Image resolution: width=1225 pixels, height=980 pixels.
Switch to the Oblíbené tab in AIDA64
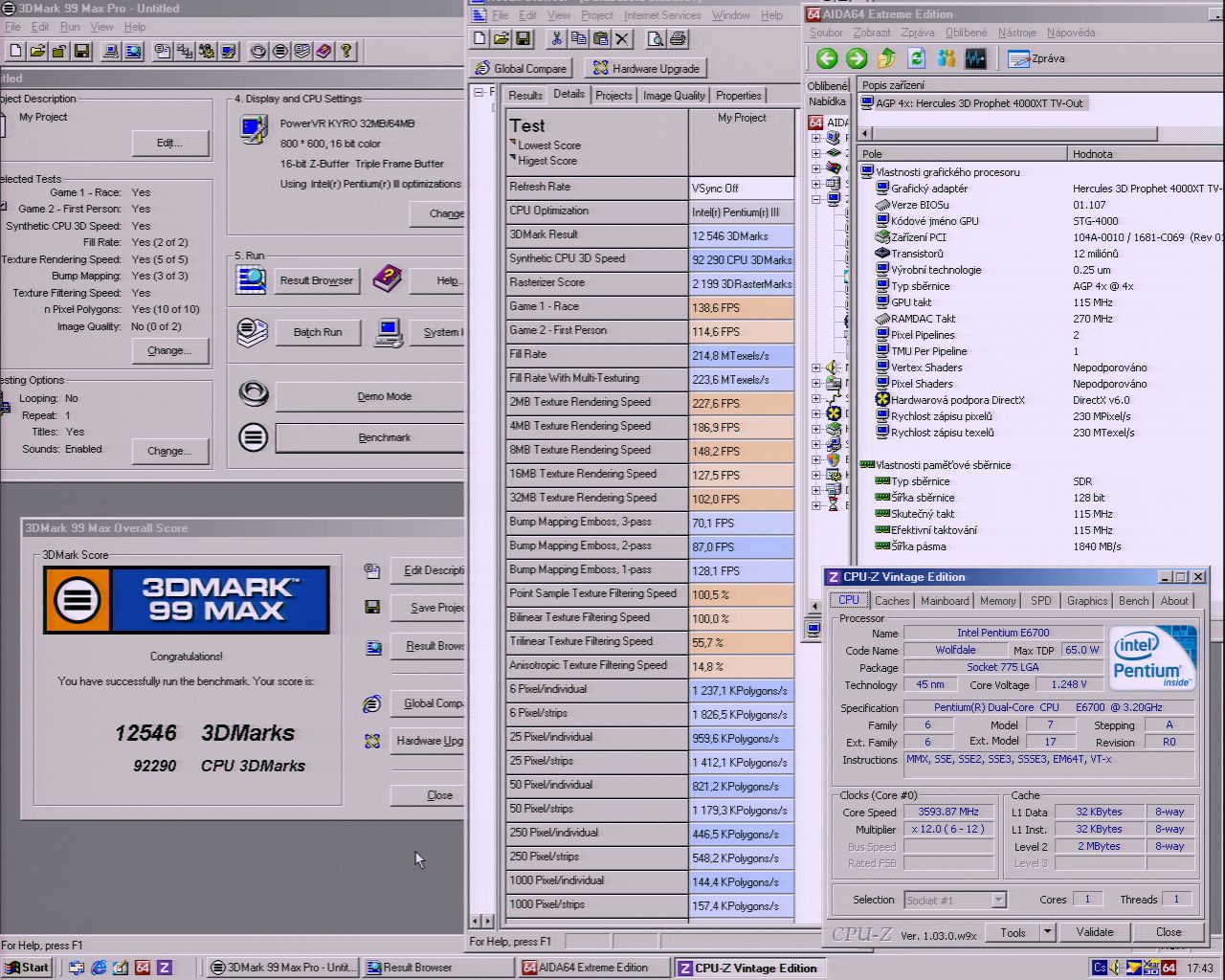pos(827,86)
